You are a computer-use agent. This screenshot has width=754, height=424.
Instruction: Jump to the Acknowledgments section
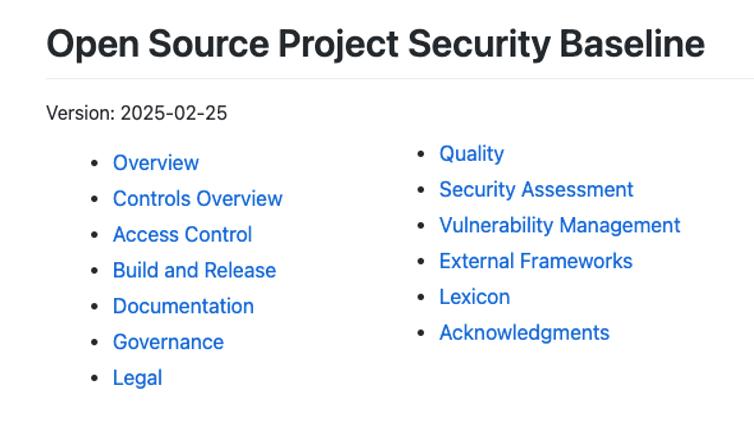click(524, 334)
